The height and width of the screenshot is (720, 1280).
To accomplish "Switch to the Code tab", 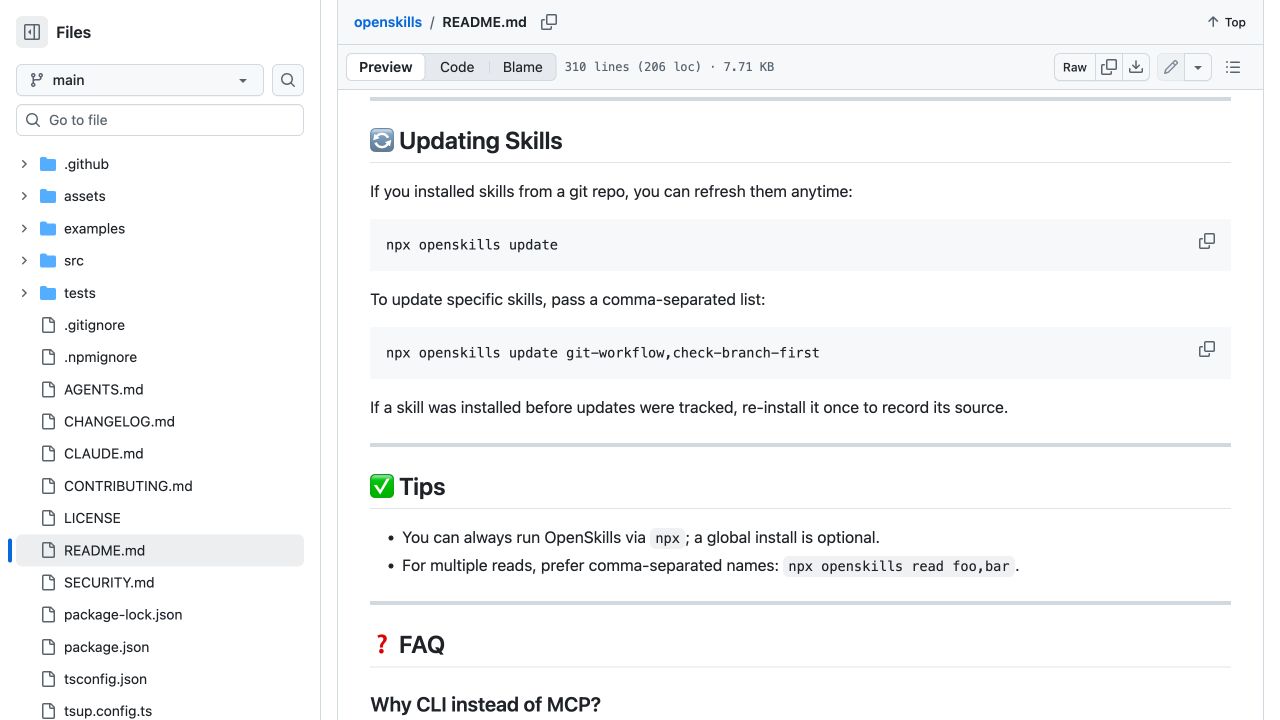I will (457, 67).
